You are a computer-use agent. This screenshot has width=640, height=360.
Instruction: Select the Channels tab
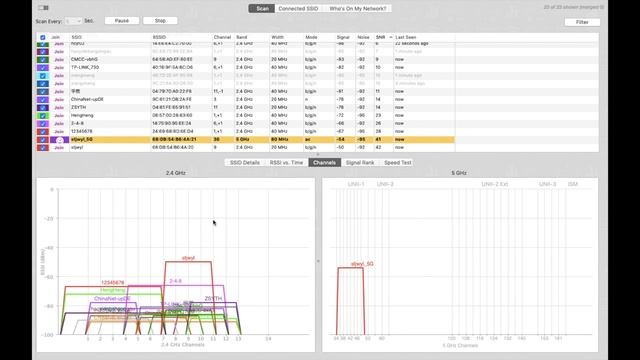[x=324, y=162]
